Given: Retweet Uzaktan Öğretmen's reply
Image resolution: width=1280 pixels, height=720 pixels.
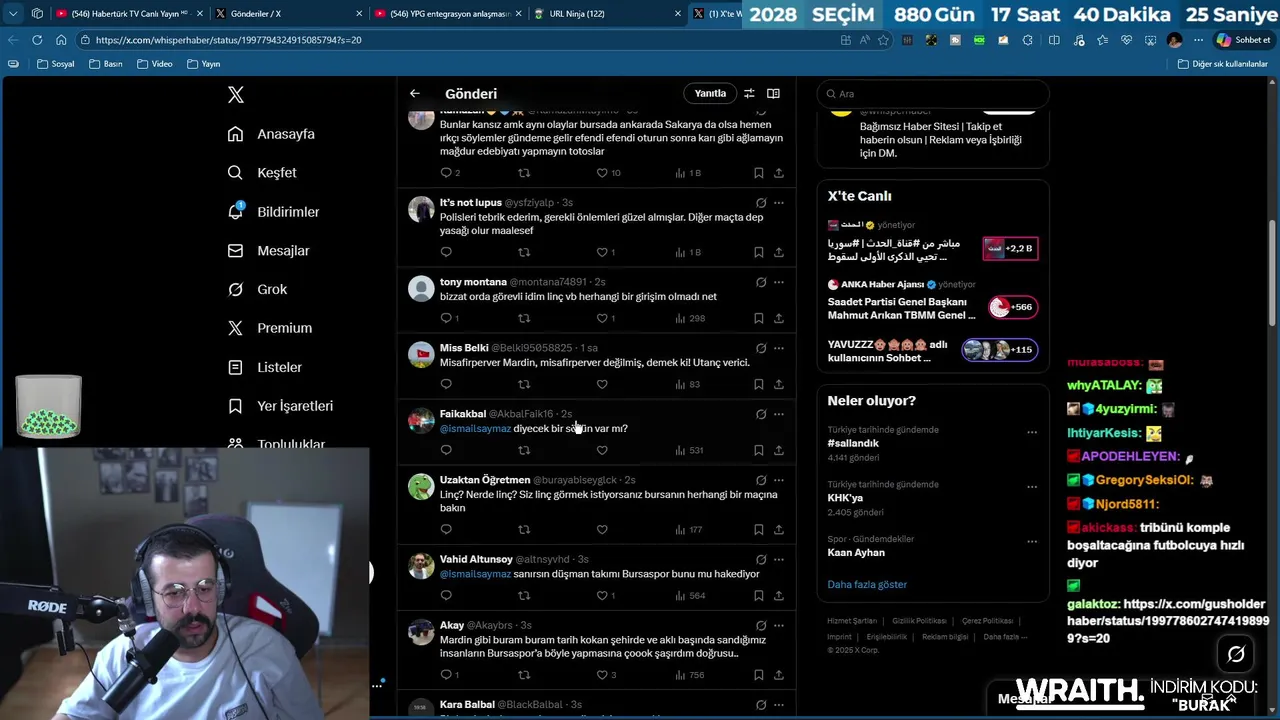Looking at the screenshot, I should (524, 529).
